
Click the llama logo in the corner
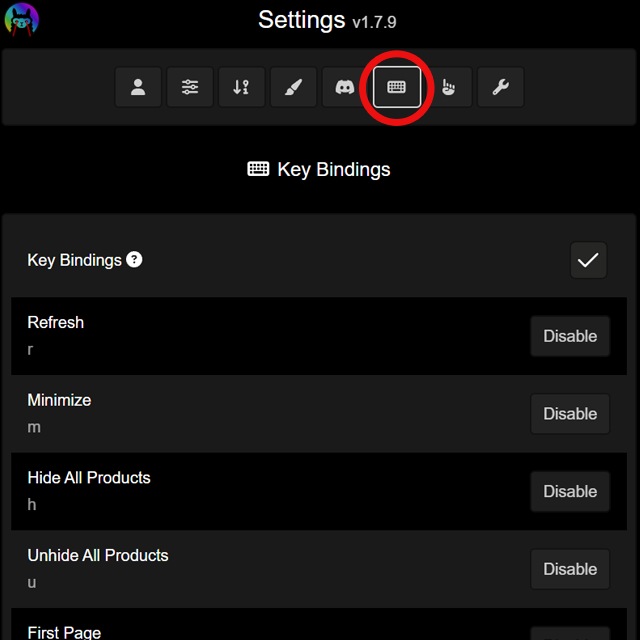[x=22, y=19]
